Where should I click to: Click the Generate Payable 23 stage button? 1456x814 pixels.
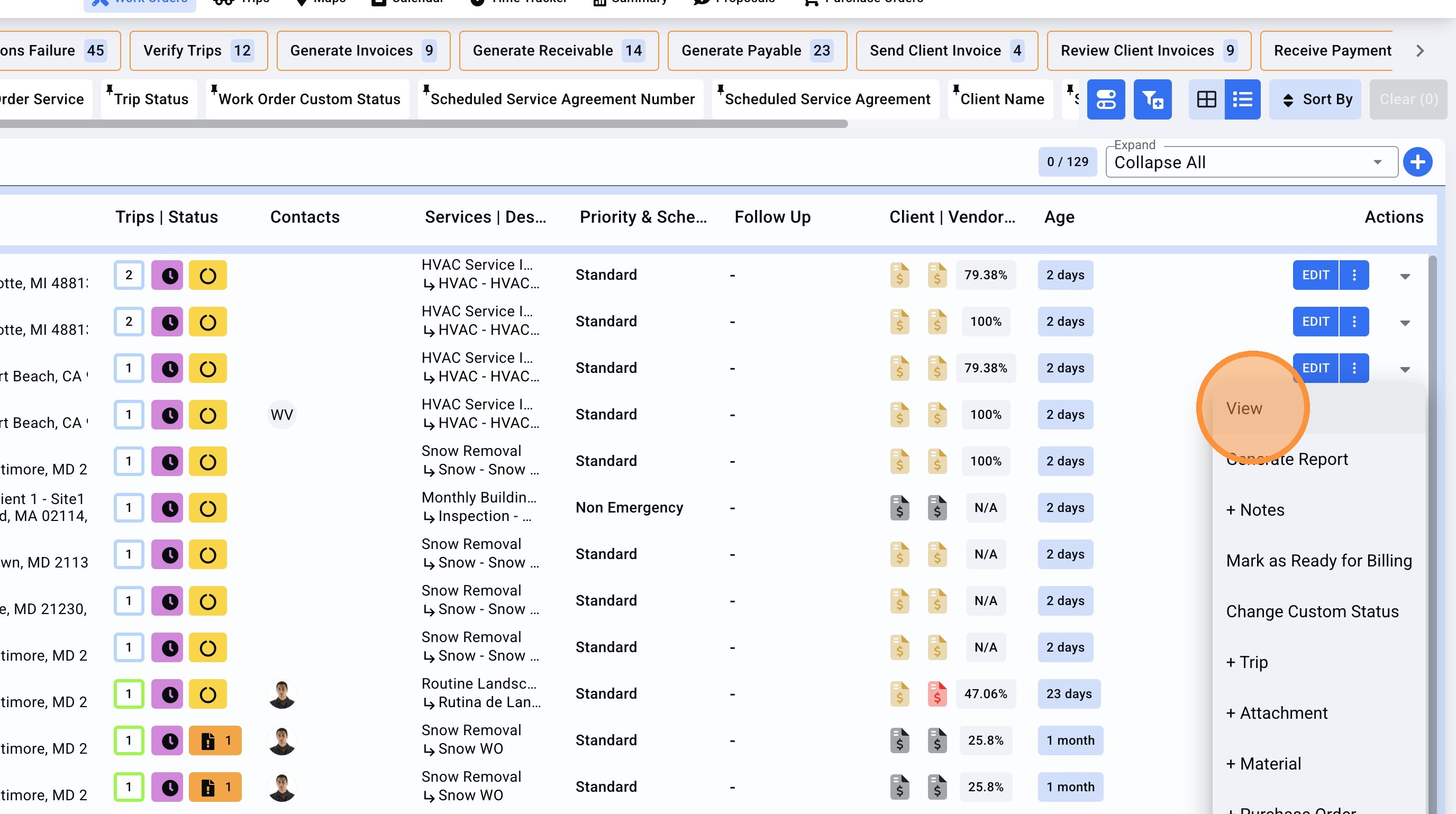click(757, 51)
